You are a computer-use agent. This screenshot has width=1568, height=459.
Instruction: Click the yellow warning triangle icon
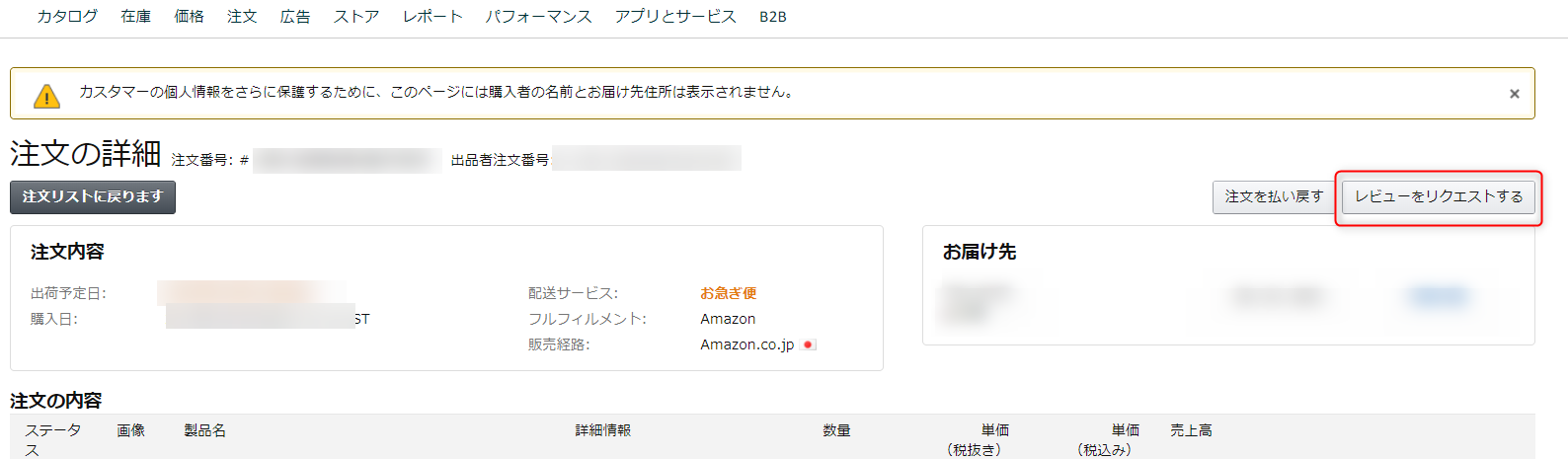pyautogui.click(x=46, y=96)
